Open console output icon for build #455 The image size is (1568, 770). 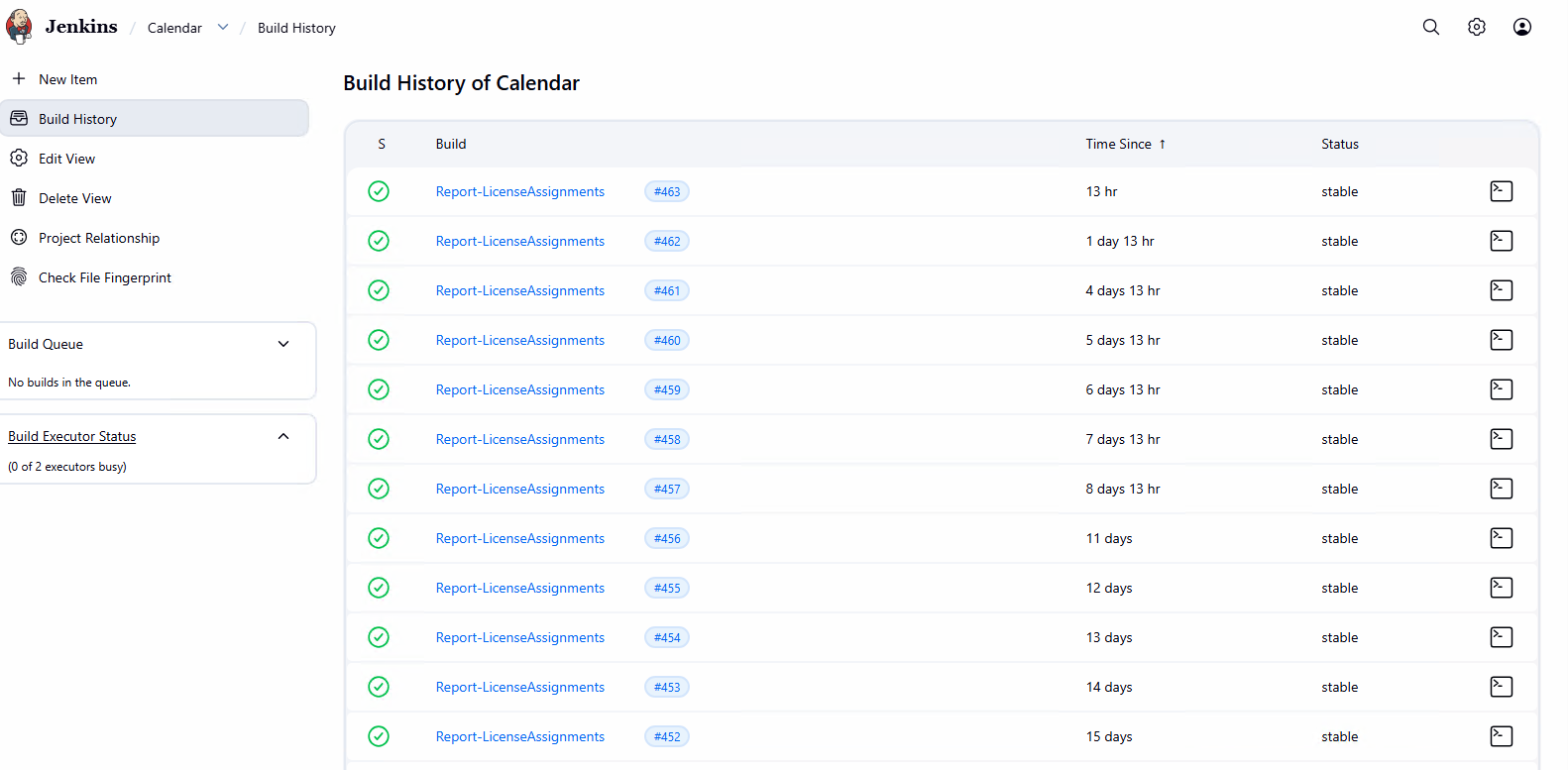point(1501,588)
